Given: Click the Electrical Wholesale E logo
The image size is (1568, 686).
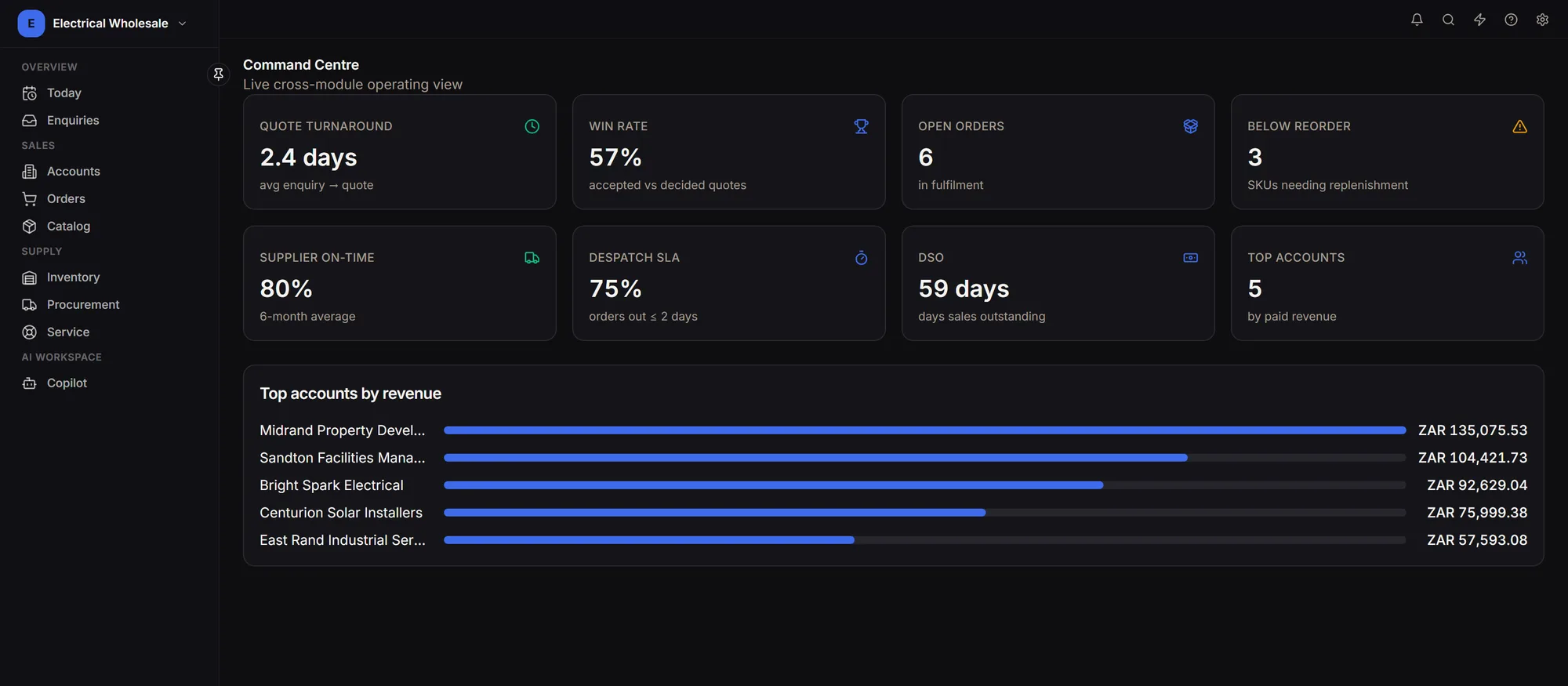Looking at the screenshot, I should (x=31, y=24).
